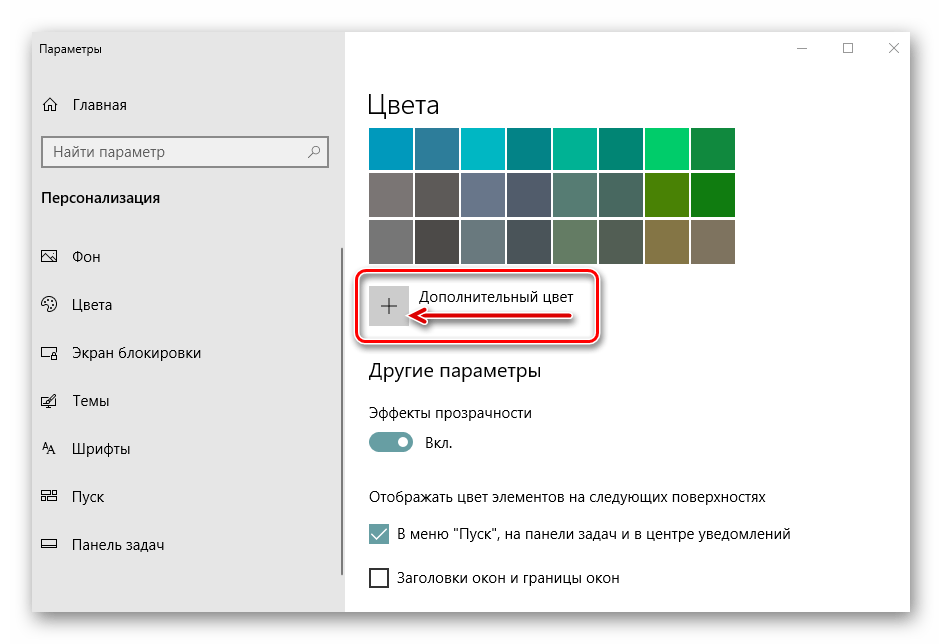Image resolution: width=942 pixels, height=644 pixels.
Task: Maximize the Параметры window
Action: coord(848,48)
